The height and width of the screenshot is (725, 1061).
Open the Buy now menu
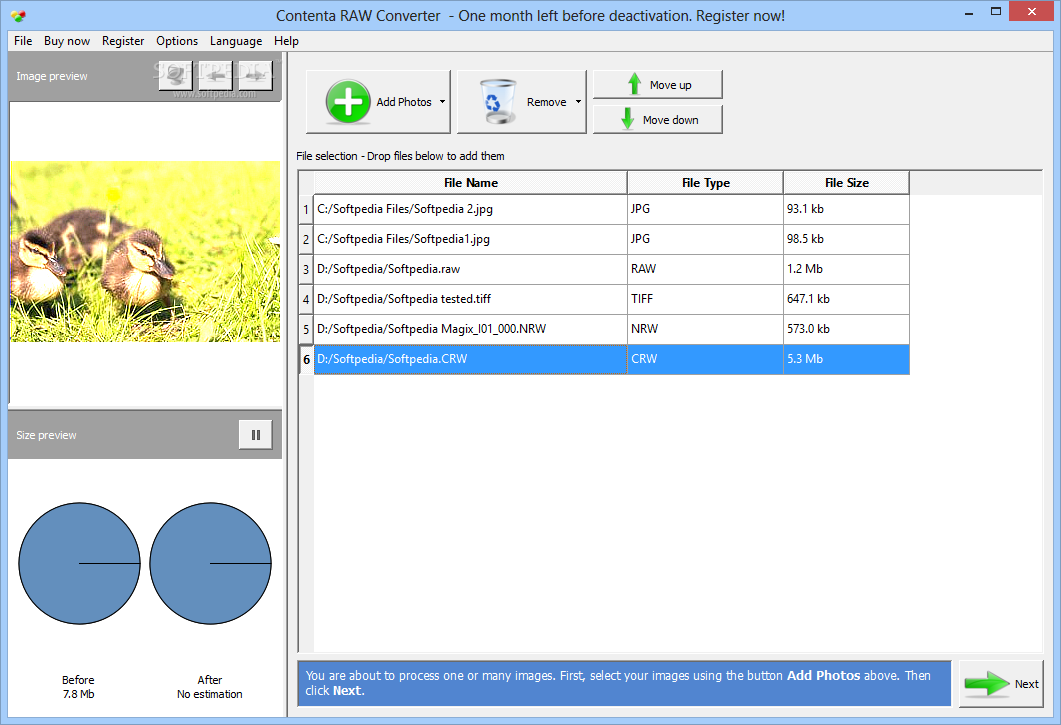67,41
